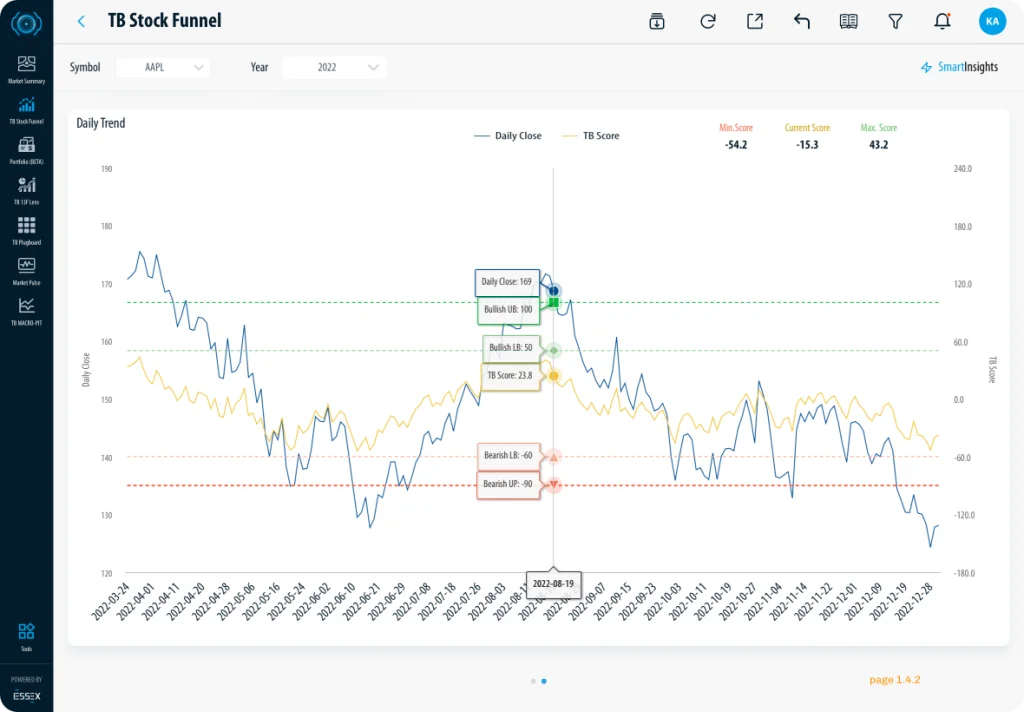Viewport: 1024px width, 712px height.
Task: Click the undo arrow icon
Action: coord(801,21)
